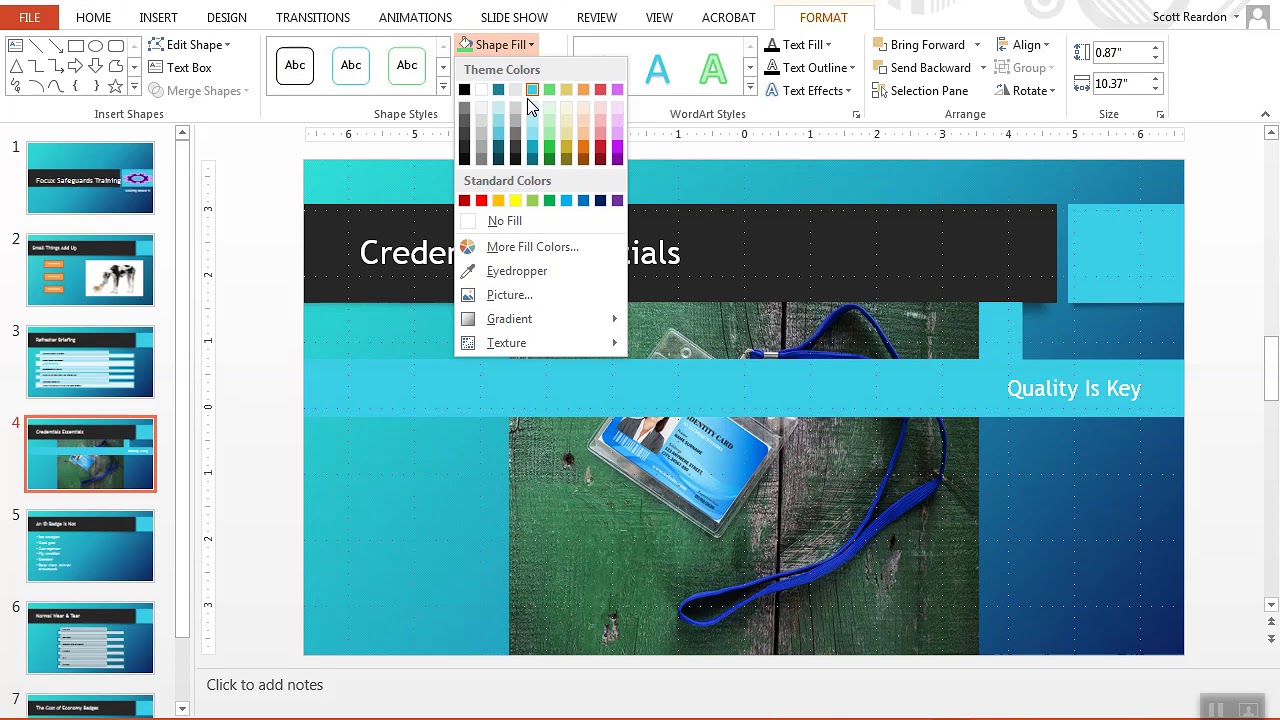The image size is (1280, 720).
Task: Open the Selection Pane
Action: click(920, 91)
